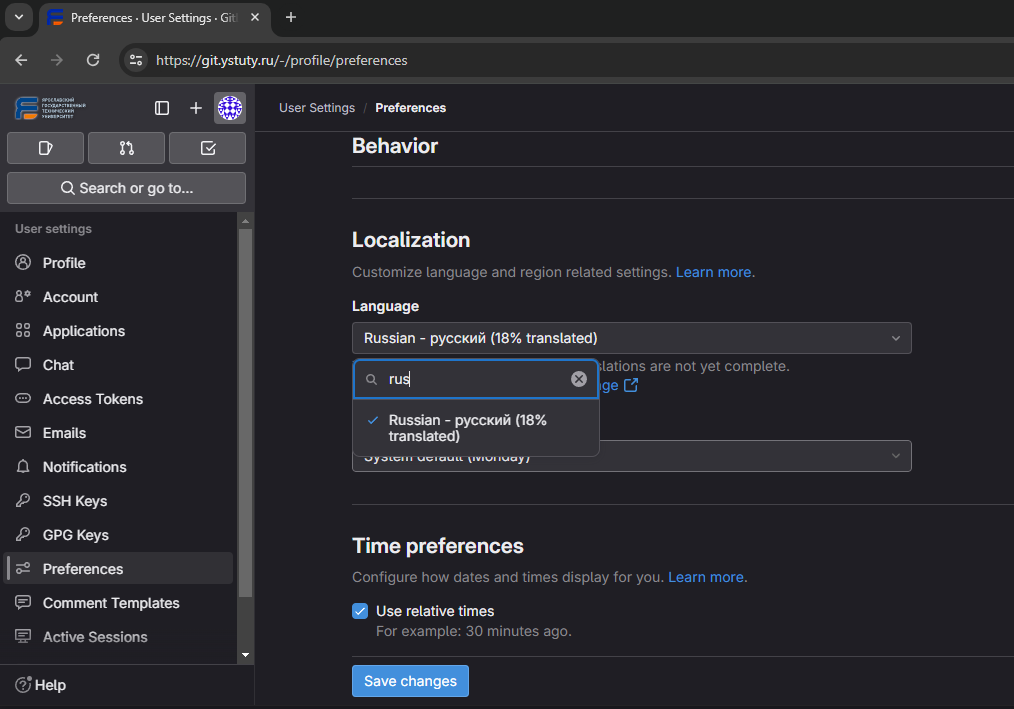View site information icon in address bar
Screen dimensions: 1014x709
point(136,60)
